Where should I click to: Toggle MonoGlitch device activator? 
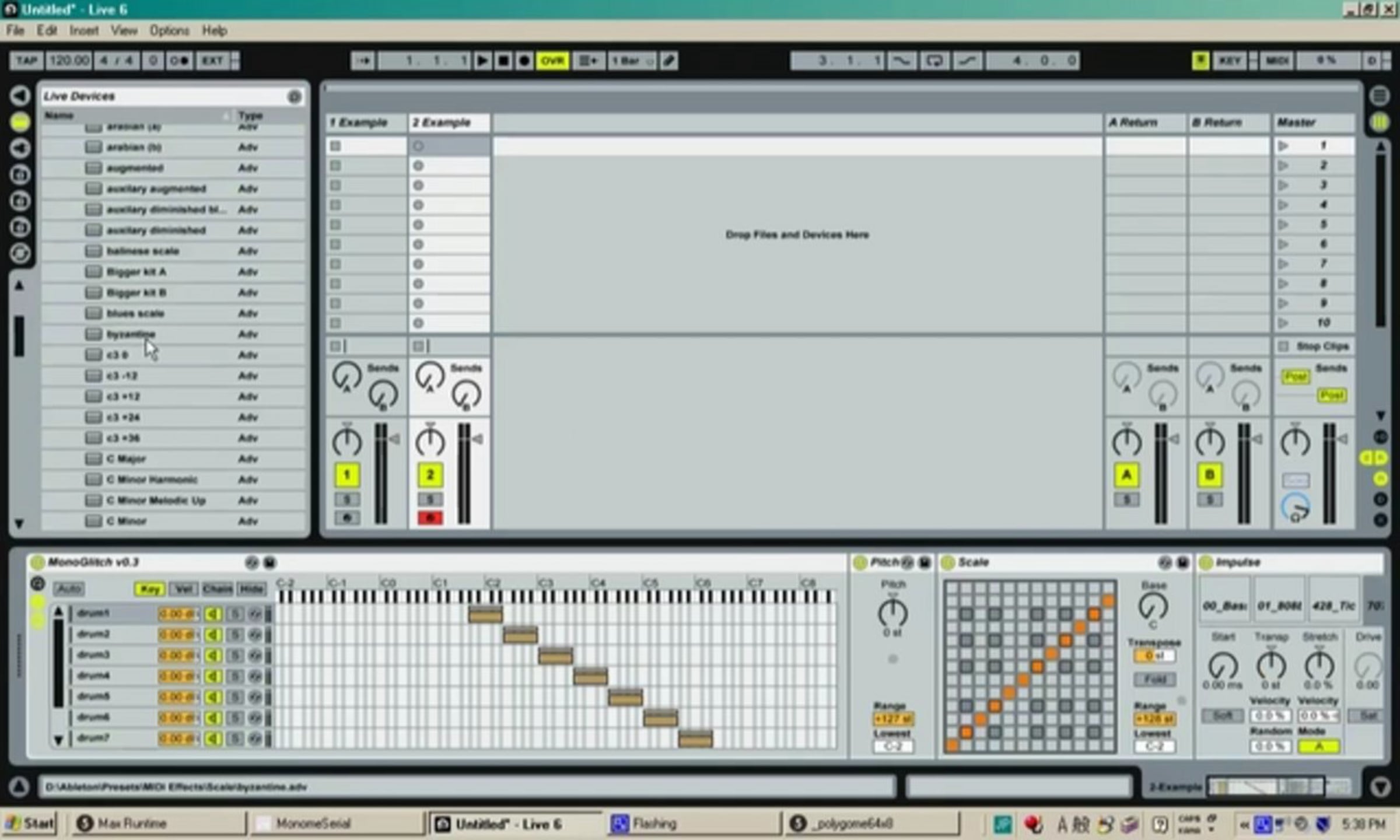pyautogui.click(x=37, y=562)
